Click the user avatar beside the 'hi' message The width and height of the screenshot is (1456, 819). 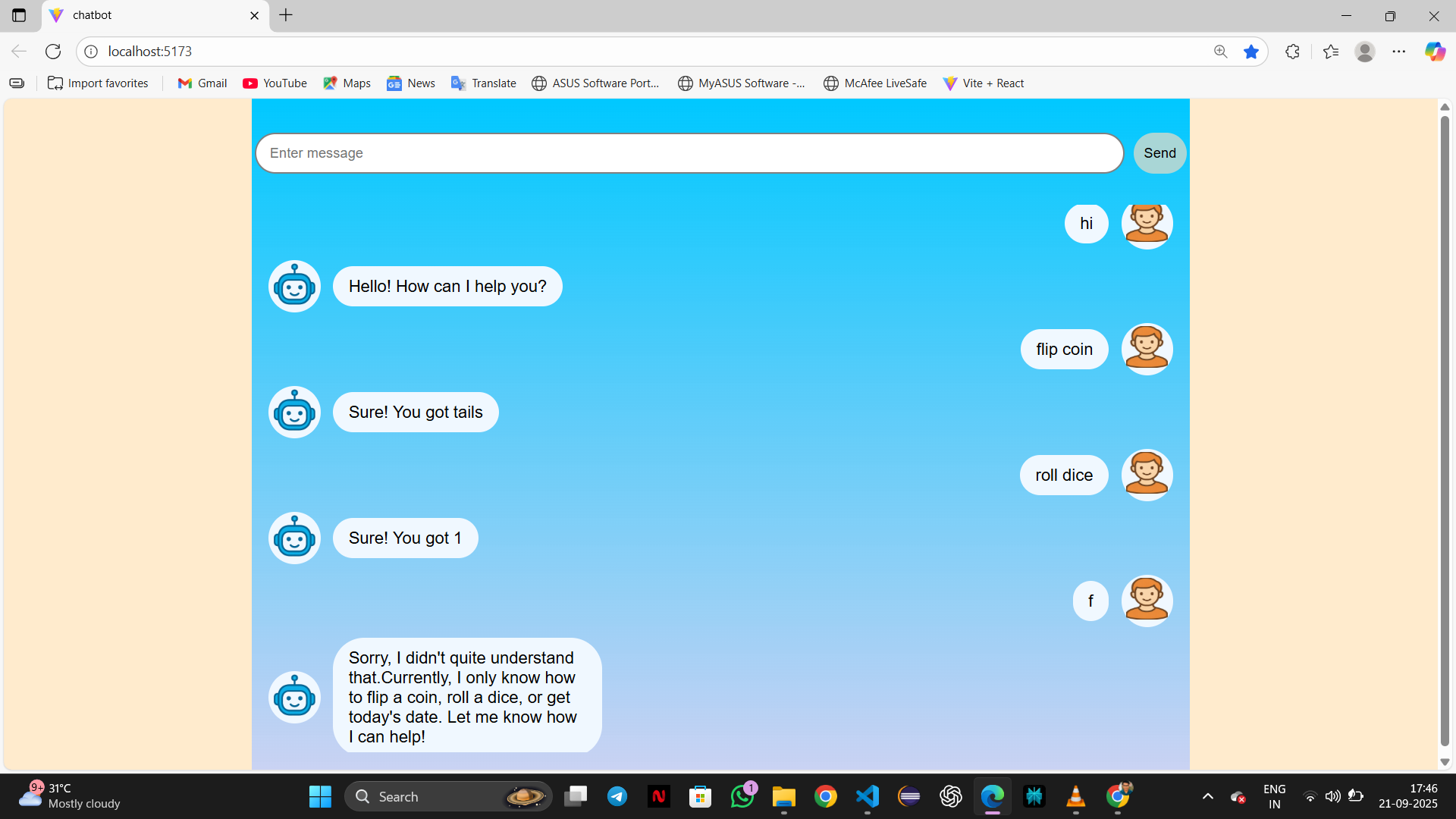pos(1147,223)
